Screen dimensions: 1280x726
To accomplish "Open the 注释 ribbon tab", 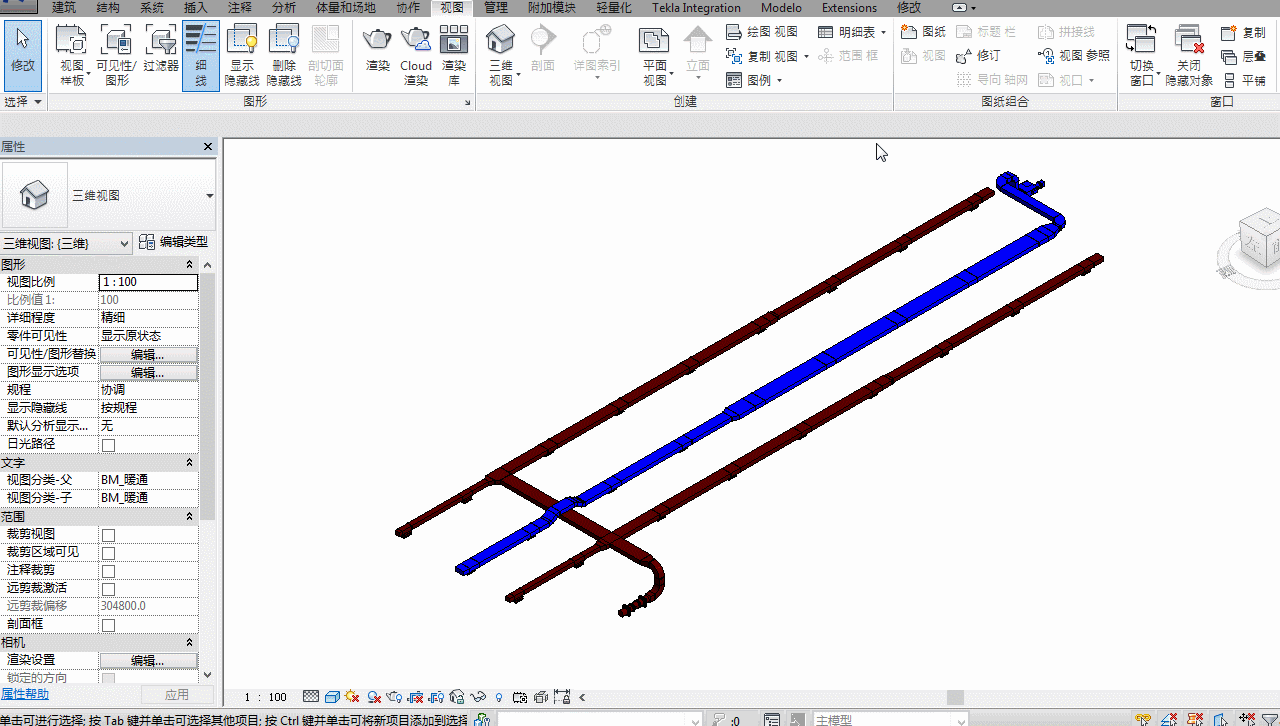I will coord(240,8).
